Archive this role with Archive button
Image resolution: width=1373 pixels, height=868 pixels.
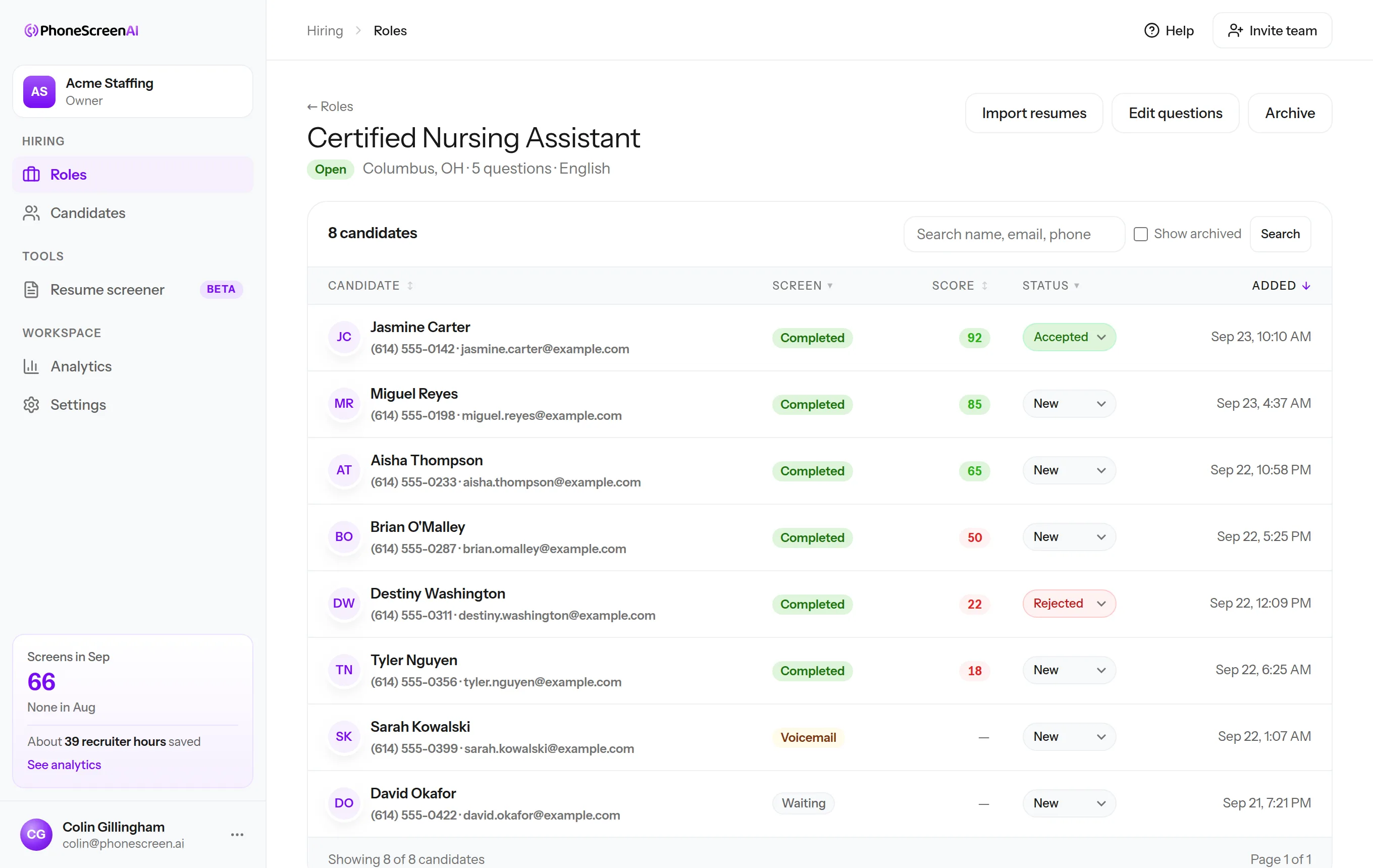[x=1290, y=114]
